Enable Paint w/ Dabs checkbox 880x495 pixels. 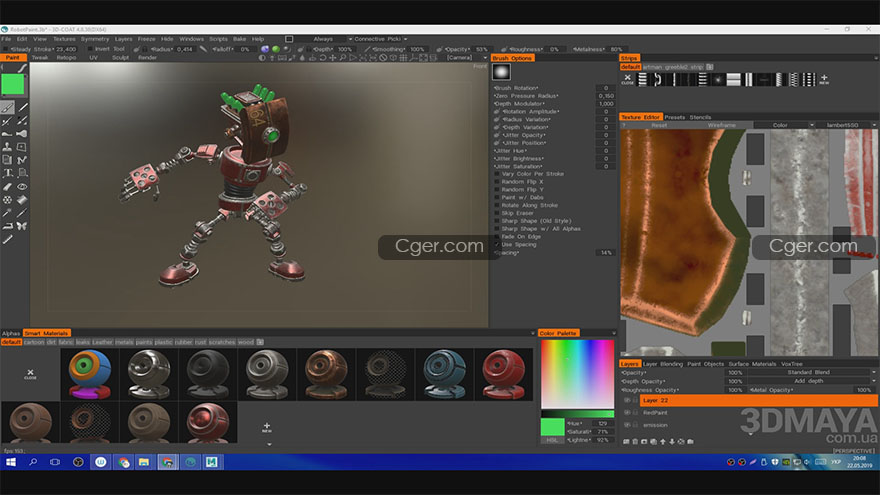tap(497, 198)
